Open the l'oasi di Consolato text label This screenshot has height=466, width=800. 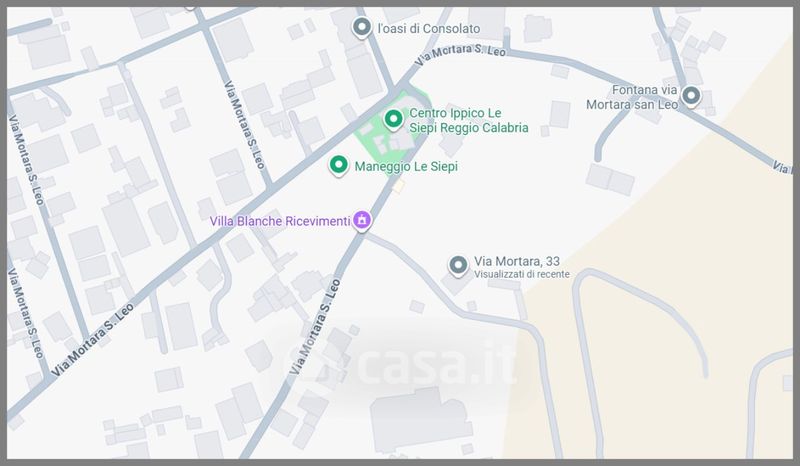(x=429, y=29)
